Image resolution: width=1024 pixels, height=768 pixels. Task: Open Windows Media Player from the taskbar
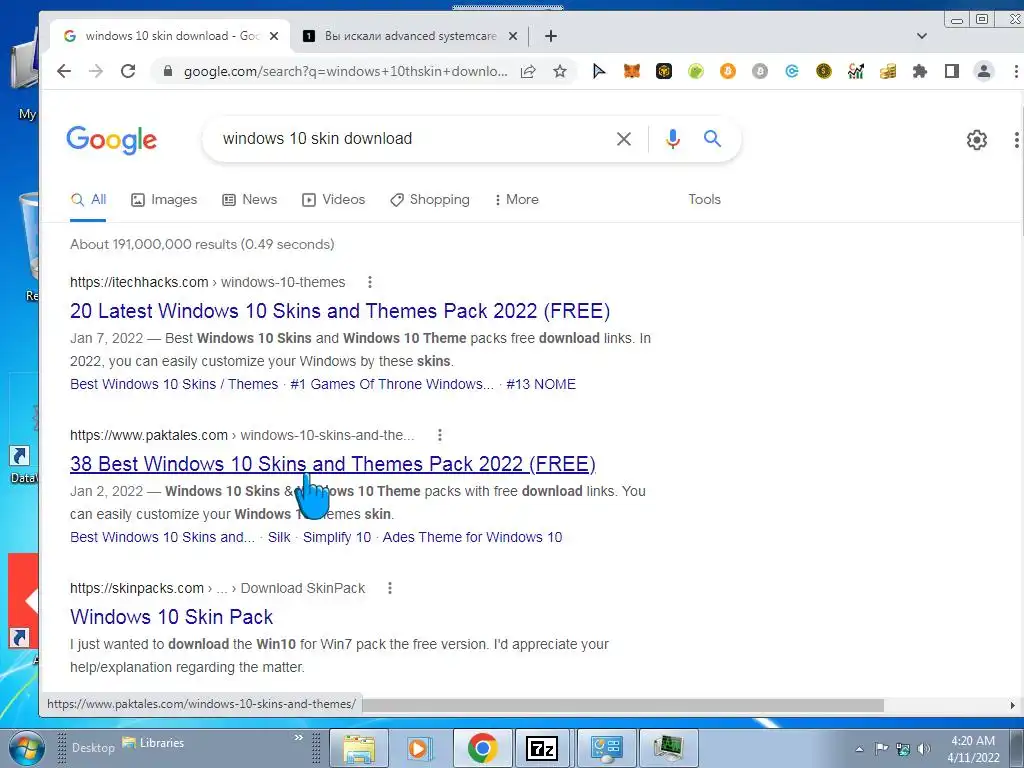[419, 748]
